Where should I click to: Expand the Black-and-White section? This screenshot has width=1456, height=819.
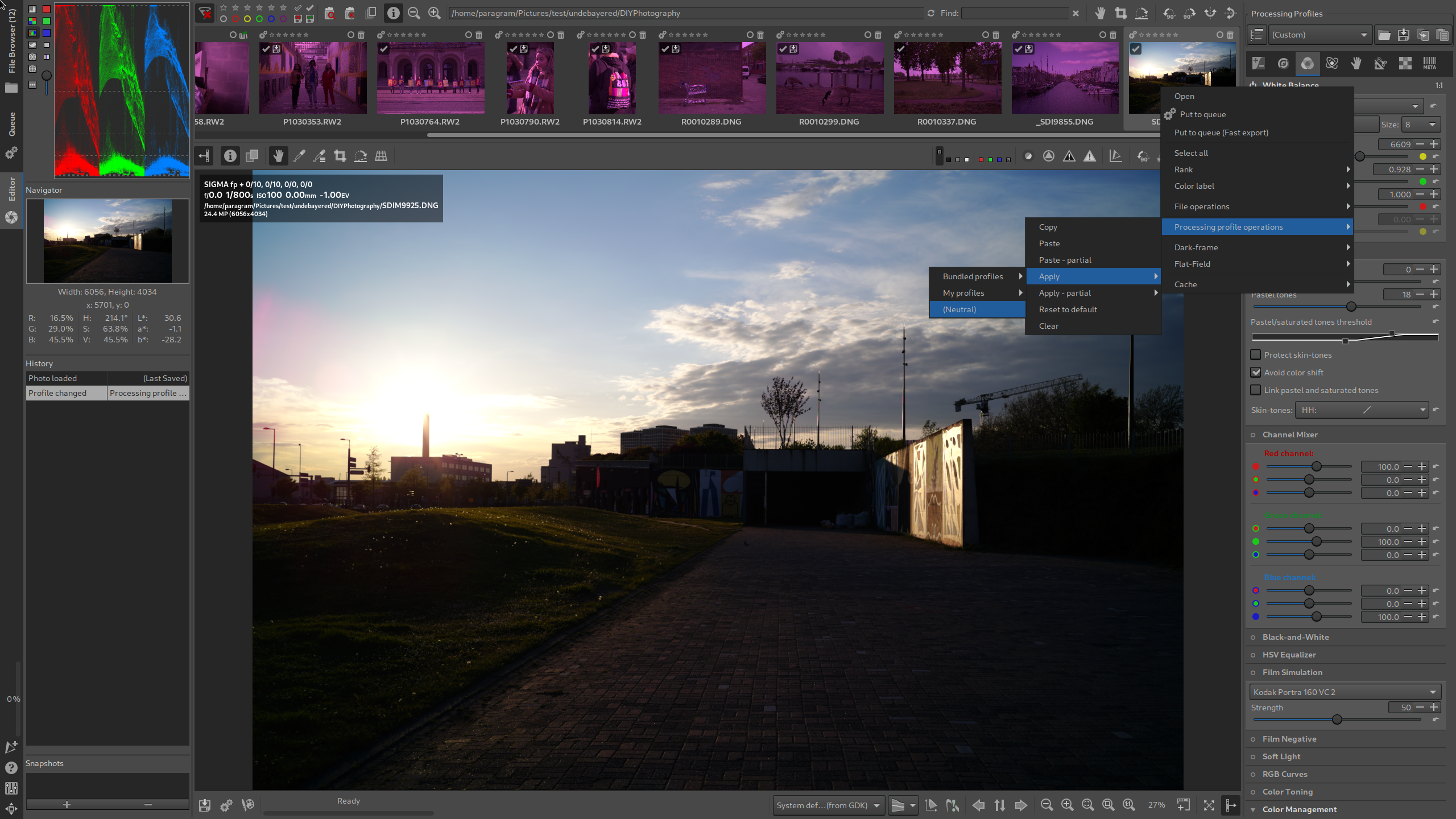(x=1296, y=637)
